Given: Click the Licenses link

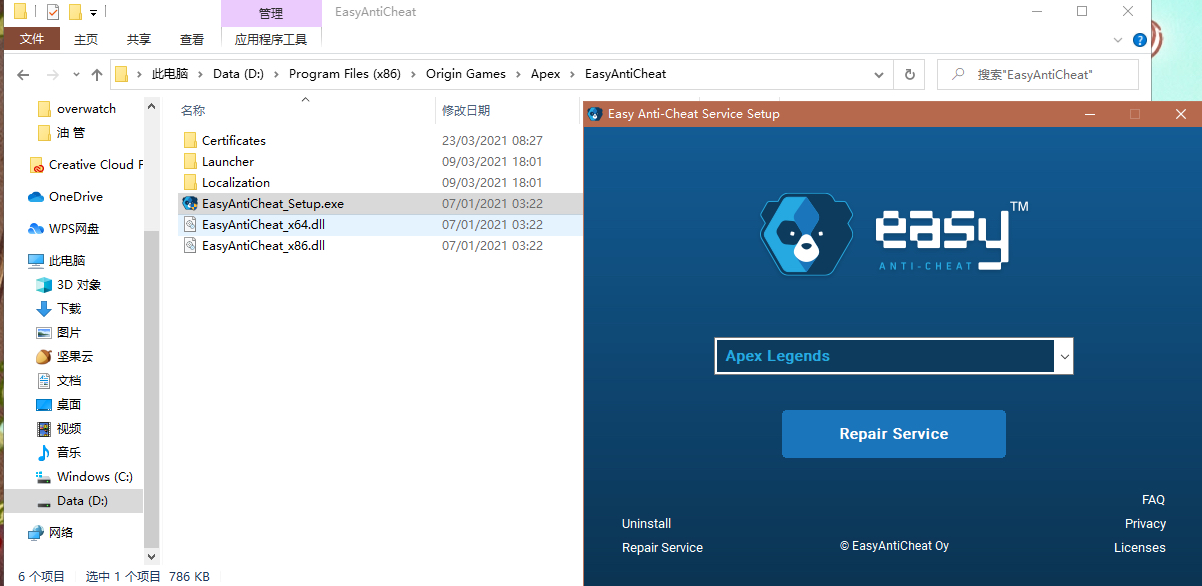Looking at the screenshot, I should click(1139, 548).
